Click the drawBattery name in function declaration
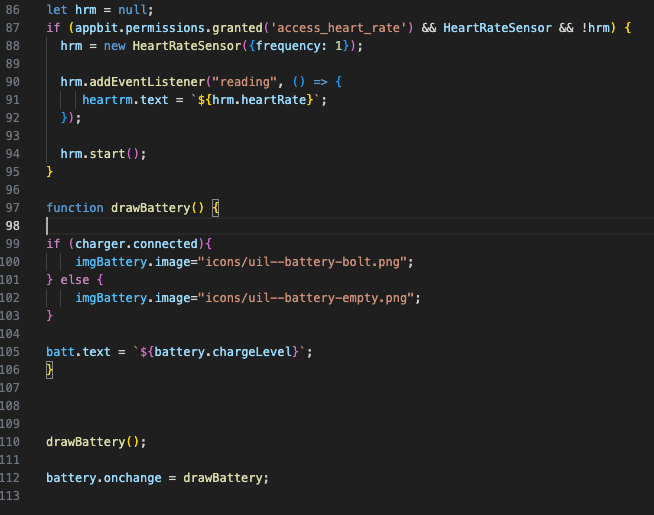This screenshot has height=515, width=654. (150, 208)
